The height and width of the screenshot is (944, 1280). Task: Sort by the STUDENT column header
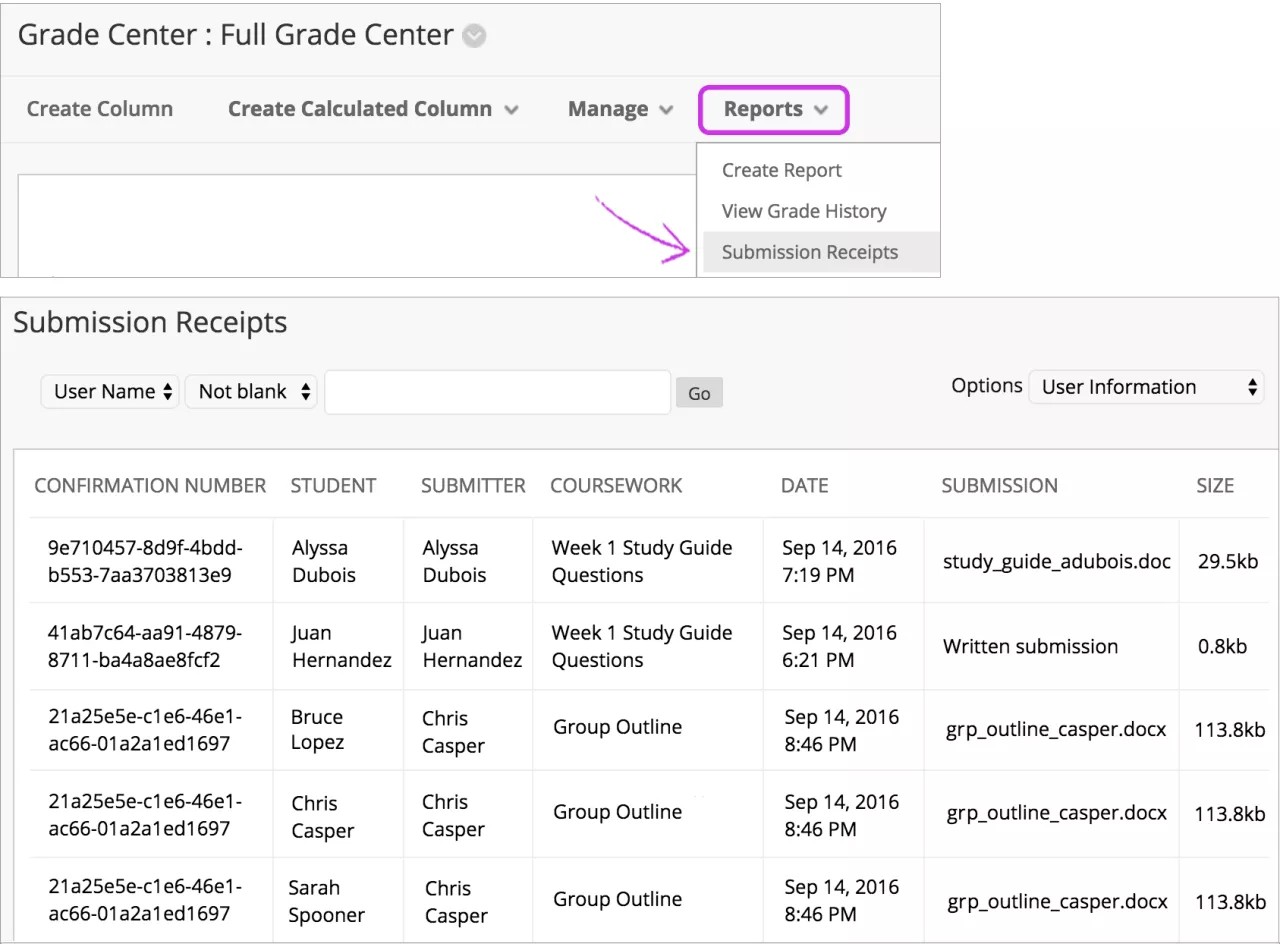click(333, 486)
